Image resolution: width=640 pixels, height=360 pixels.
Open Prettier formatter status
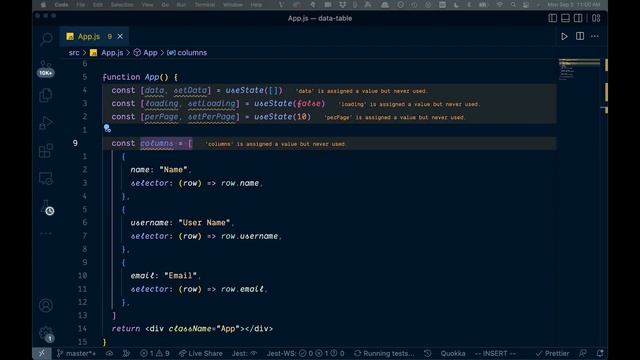click(x=552, y=353)
